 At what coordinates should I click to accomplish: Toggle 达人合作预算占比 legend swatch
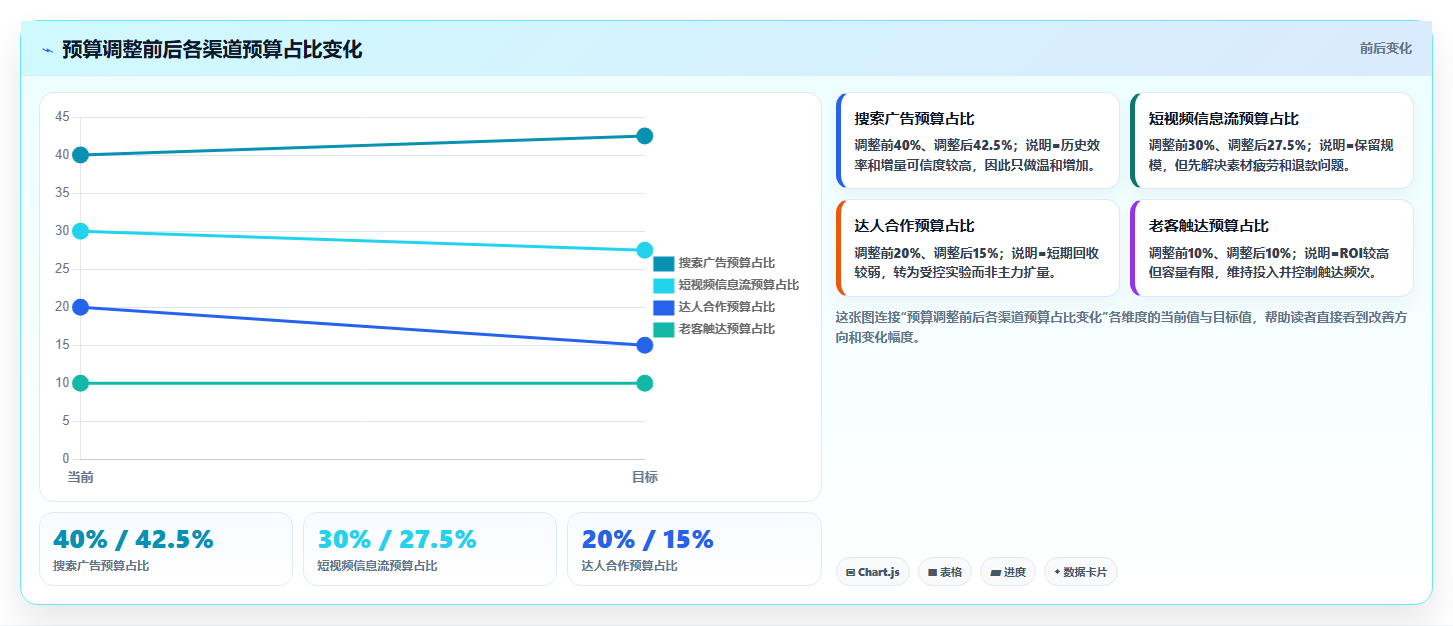pos(664,307)
